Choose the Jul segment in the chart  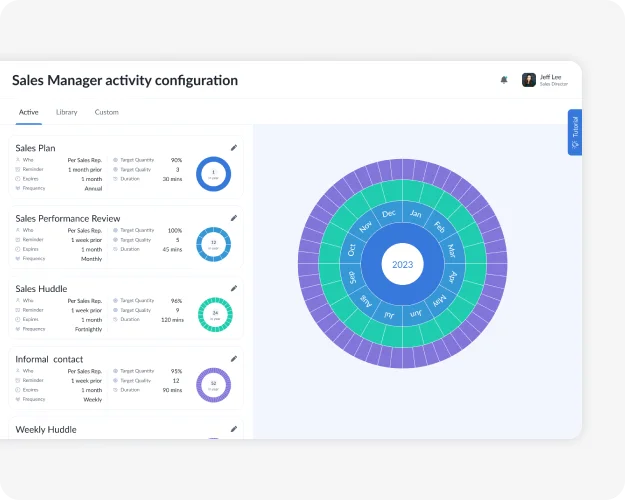click(x=389, y=315)
